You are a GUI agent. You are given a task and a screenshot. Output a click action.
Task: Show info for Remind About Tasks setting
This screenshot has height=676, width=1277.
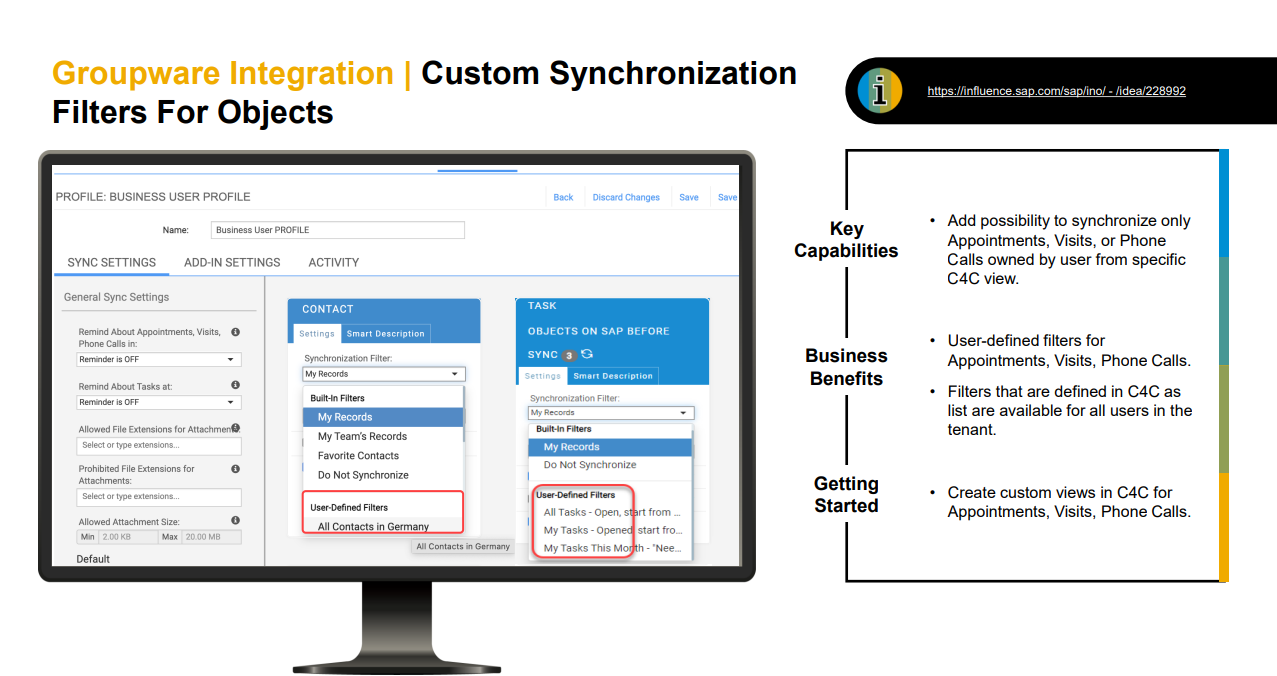pos(235,384)
